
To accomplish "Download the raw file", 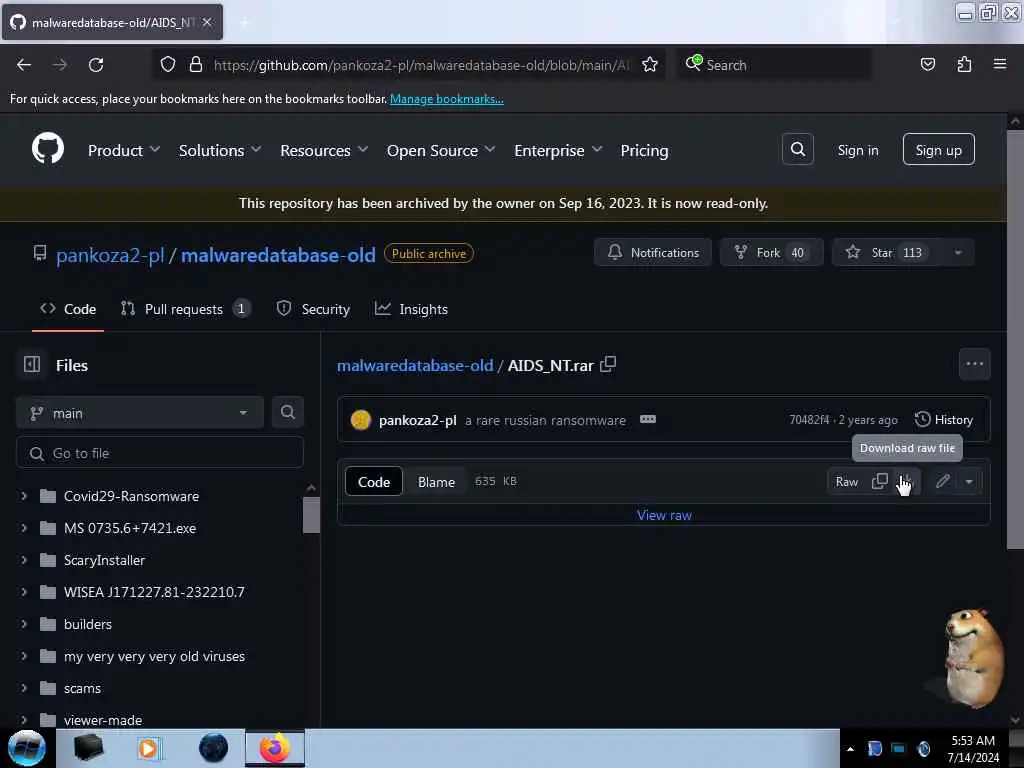I will tap(906, 482).
